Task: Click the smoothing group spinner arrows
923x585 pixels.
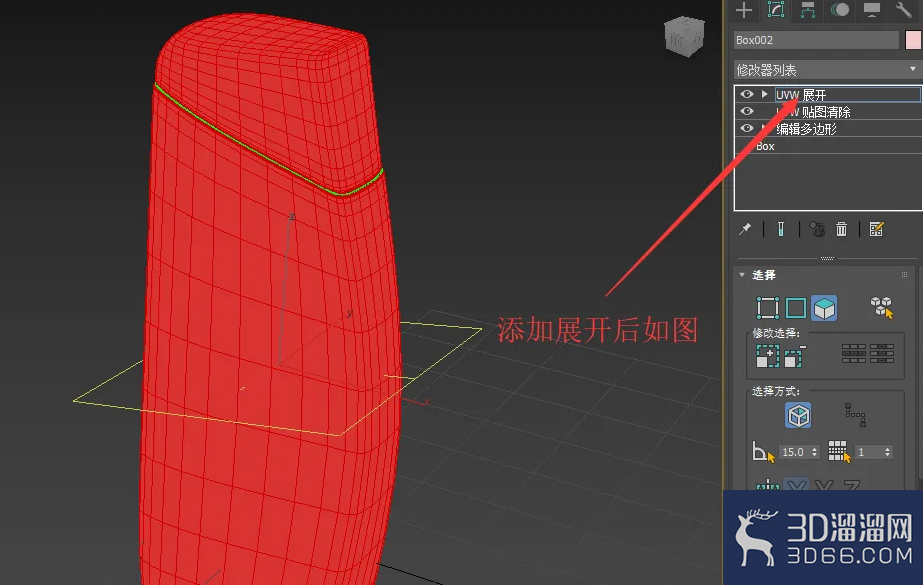Action: point(888,452)
